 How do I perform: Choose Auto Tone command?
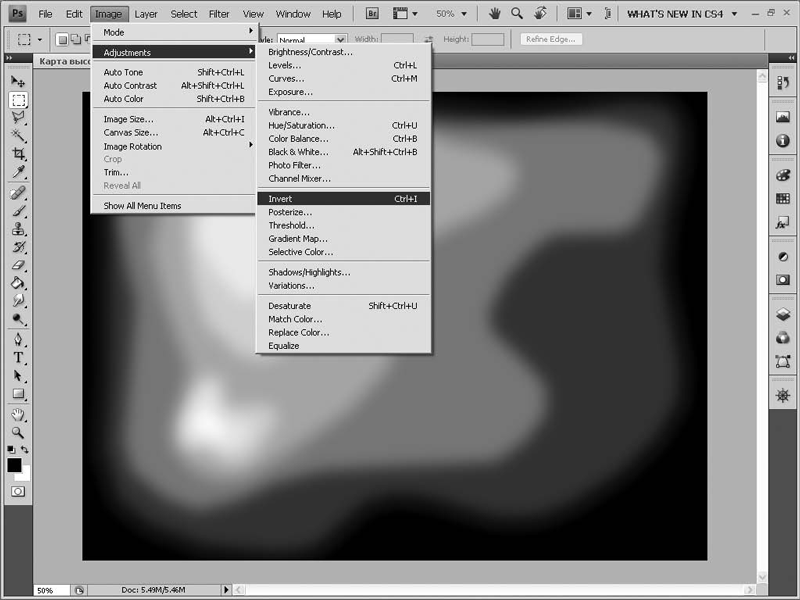[x=174, y=72]
